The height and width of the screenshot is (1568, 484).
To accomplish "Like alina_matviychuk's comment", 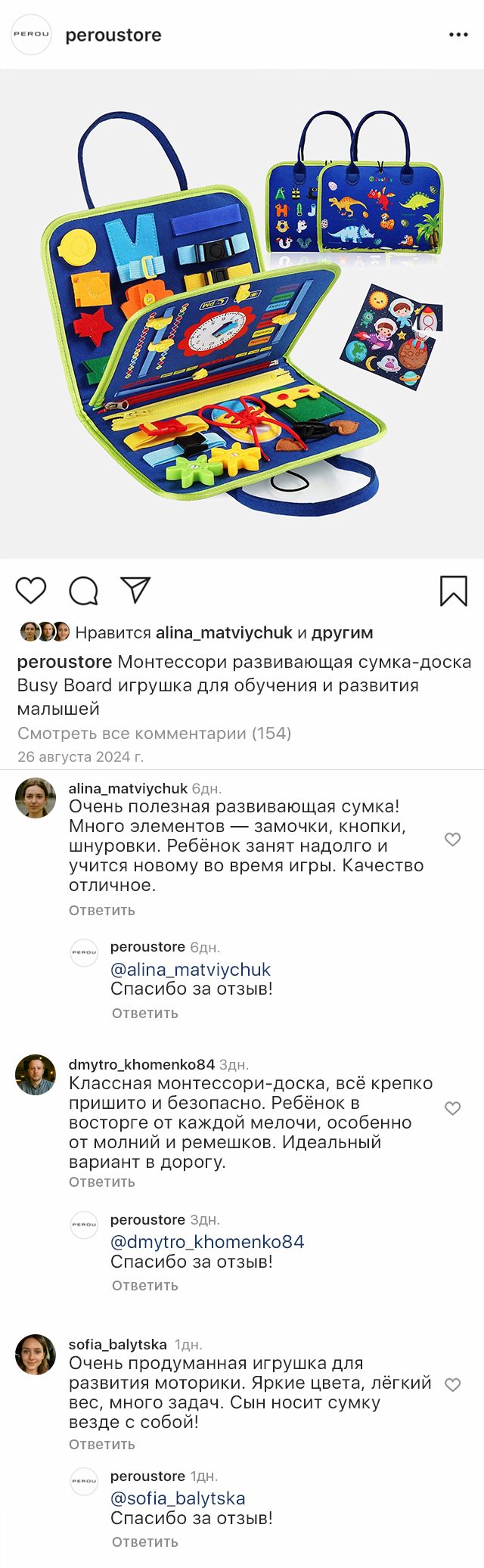I will [x=452, y=840].
